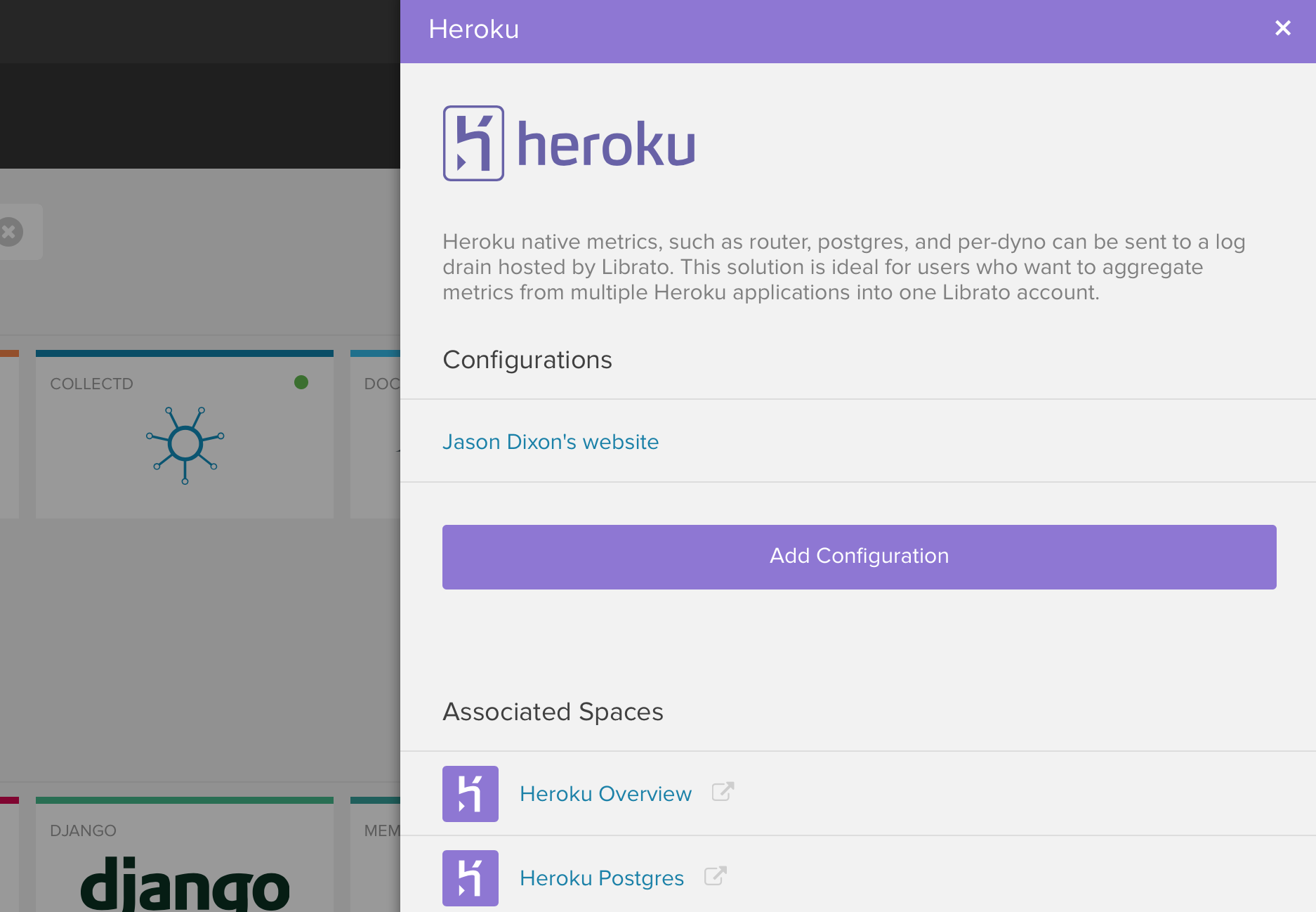Click the external link icon beside Heroku Overview
Screen dimensions: 1316x912
(723, 792)
